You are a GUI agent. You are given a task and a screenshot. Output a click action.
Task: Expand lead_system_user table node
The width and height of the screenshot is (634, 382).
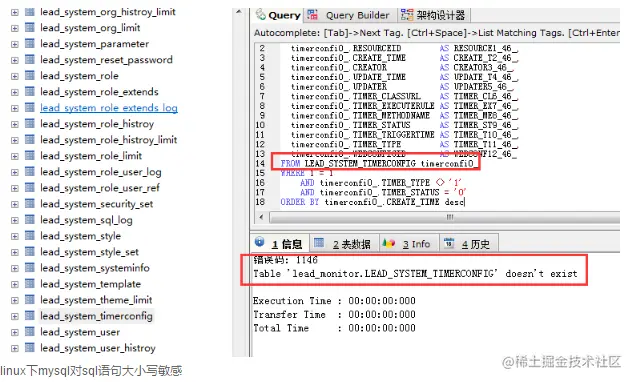pos(15,333)
